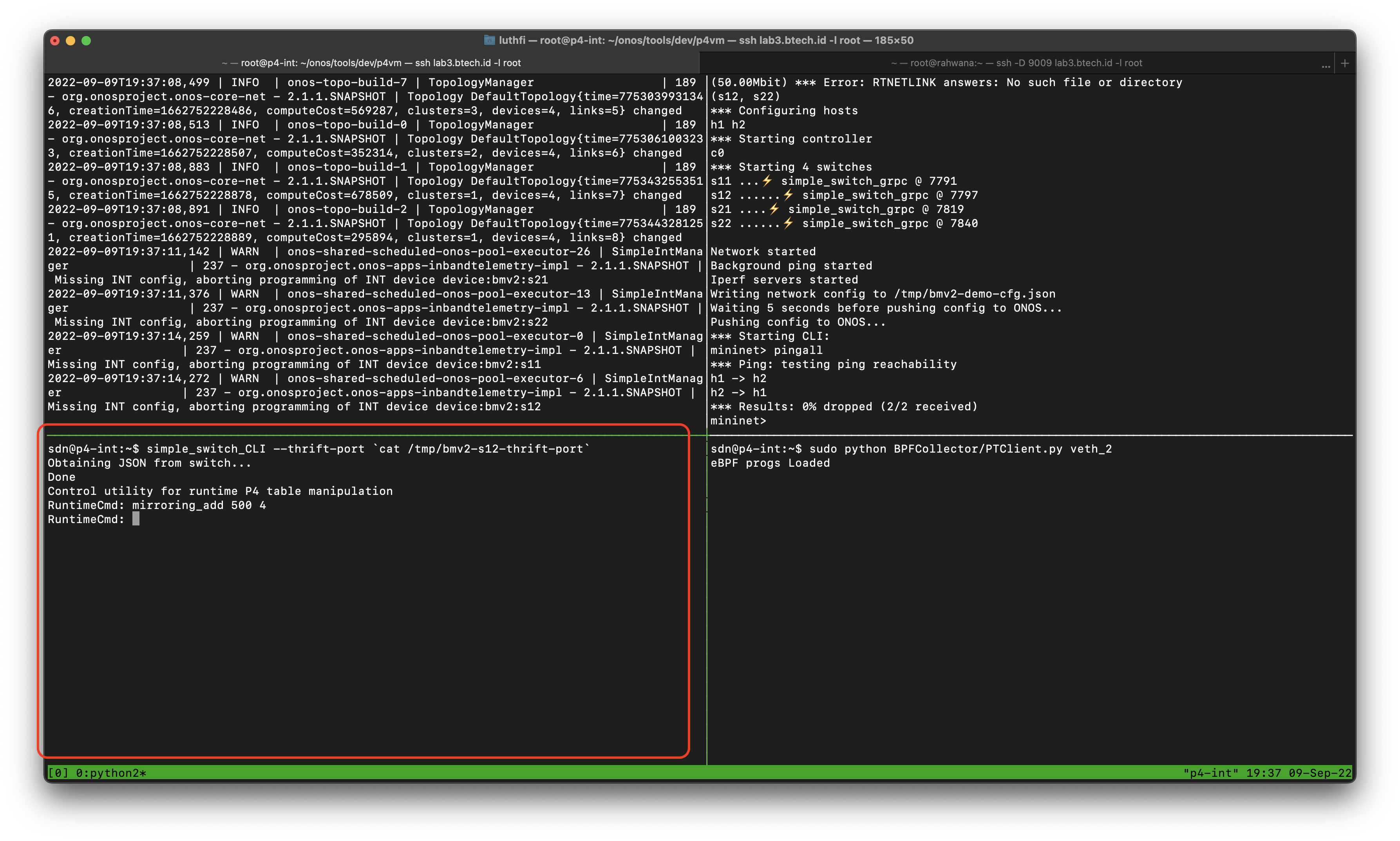1400x841 pixels.
Task: Click the window title 'luthfi — root@p4-int'
Action: click(x=705, y=40)
